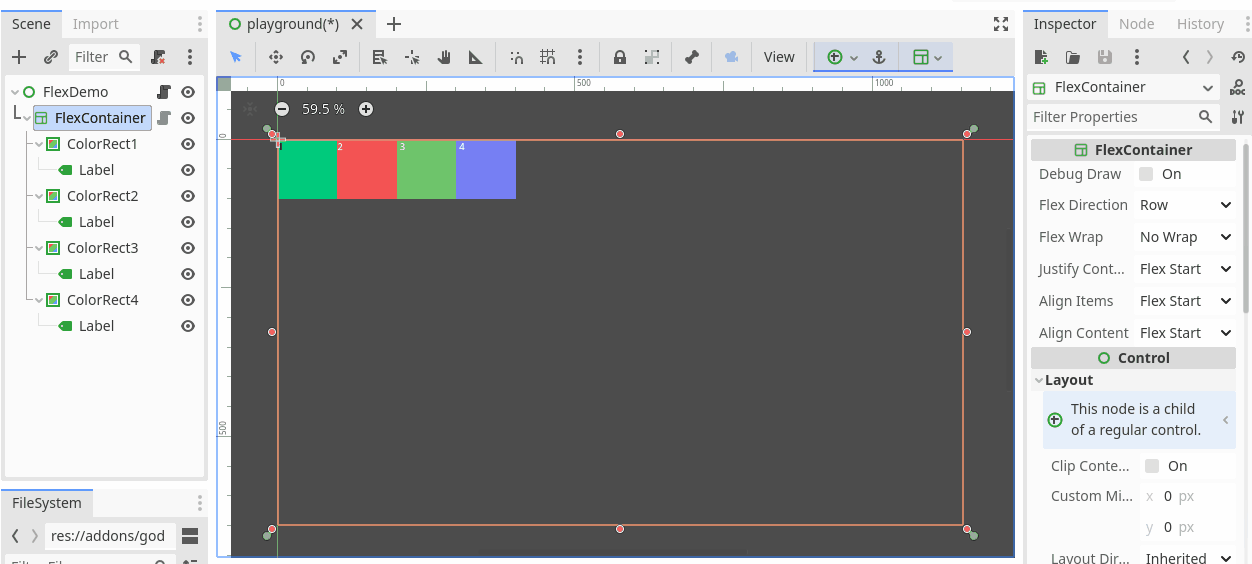Image resolution: width=1252 pixels, height=564 pixels.
Task: Open the View menu in canvas toolbar
Action: (x=779, y=57)
